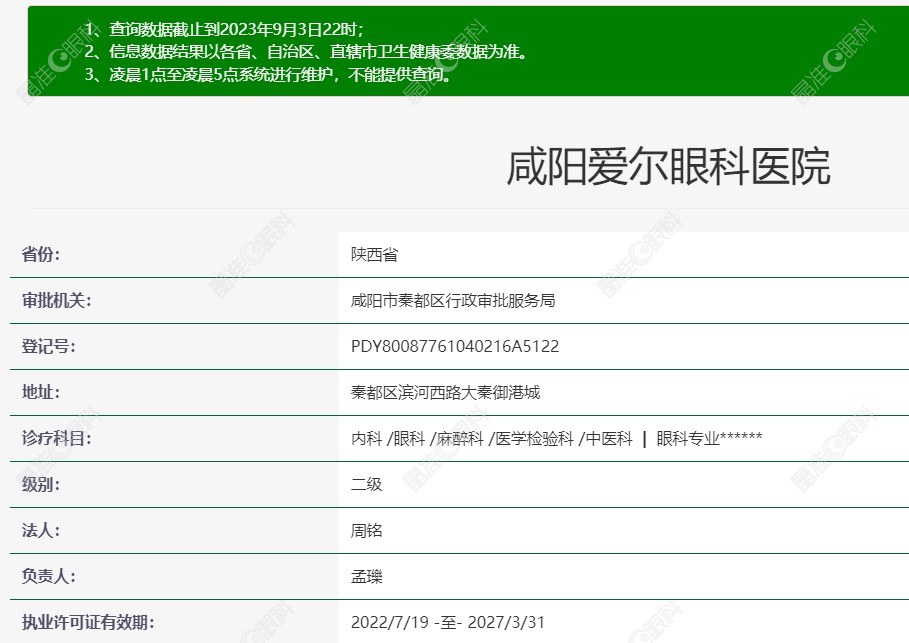This screenshot has width=909, height=643.
Task: Click the 负责人 row label
Action: (49, 576)
